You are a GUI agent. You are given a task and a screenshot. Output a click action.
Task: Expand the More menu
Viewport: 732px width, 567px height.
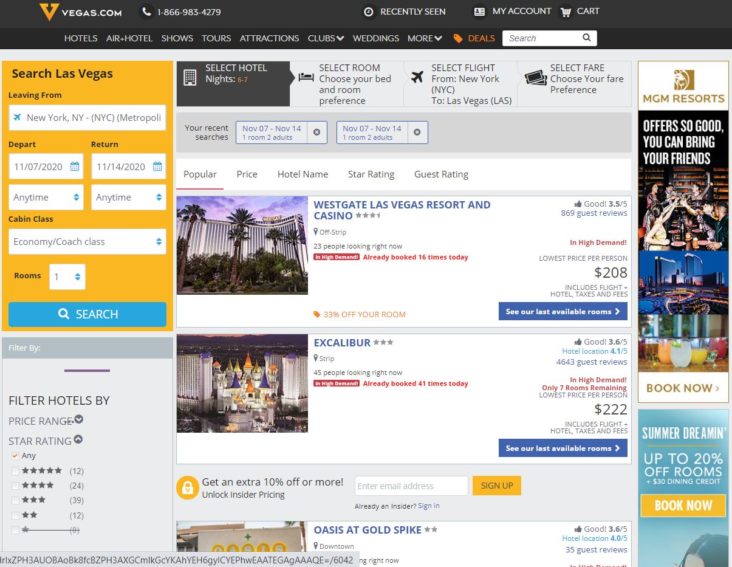[424, 38]
